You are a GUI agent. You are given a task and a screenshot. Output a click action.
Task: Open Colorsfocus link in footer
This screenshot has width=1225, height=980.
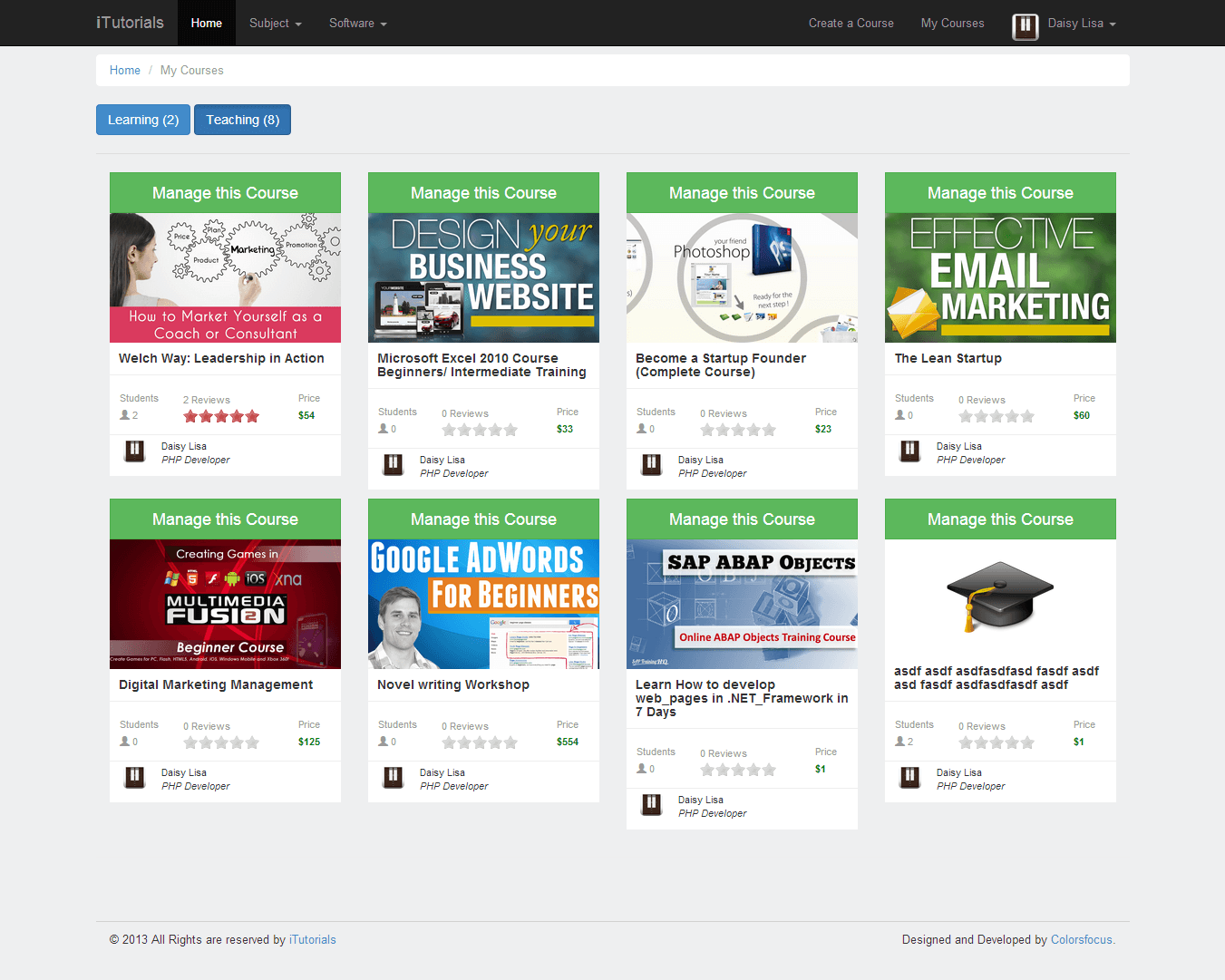click(x=1081, y=939)
